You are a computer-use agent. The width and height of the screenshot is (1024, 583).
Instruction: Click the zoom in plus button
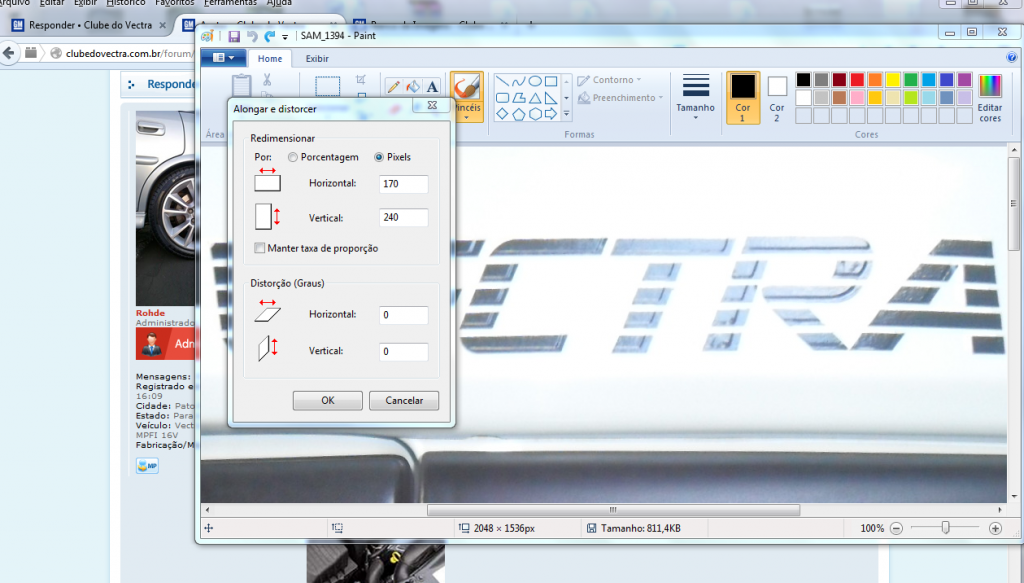995,528
